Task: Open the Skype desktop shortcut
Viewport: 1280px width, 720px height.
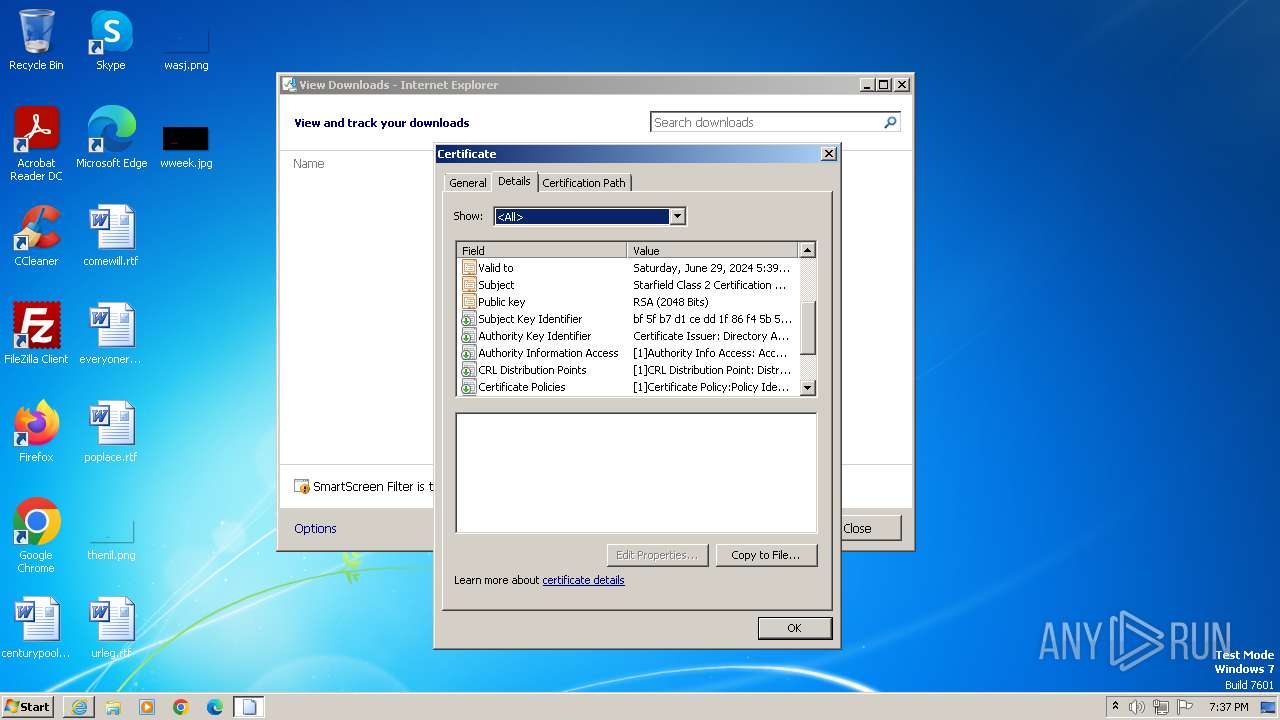Action: click(x=110, y=40)
